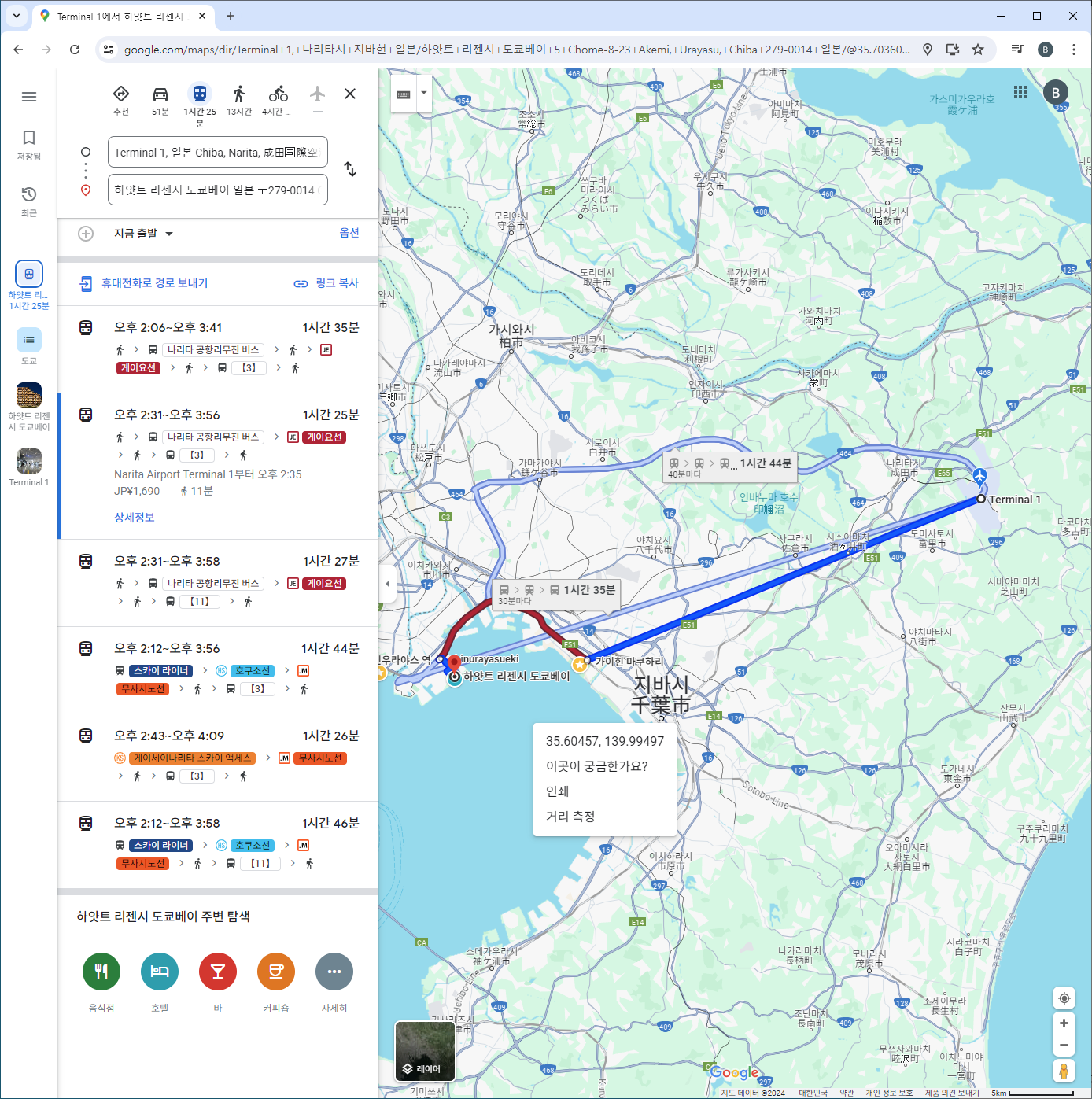
Task: Zoom in on the map
Action: [x=1064, y=1023]
